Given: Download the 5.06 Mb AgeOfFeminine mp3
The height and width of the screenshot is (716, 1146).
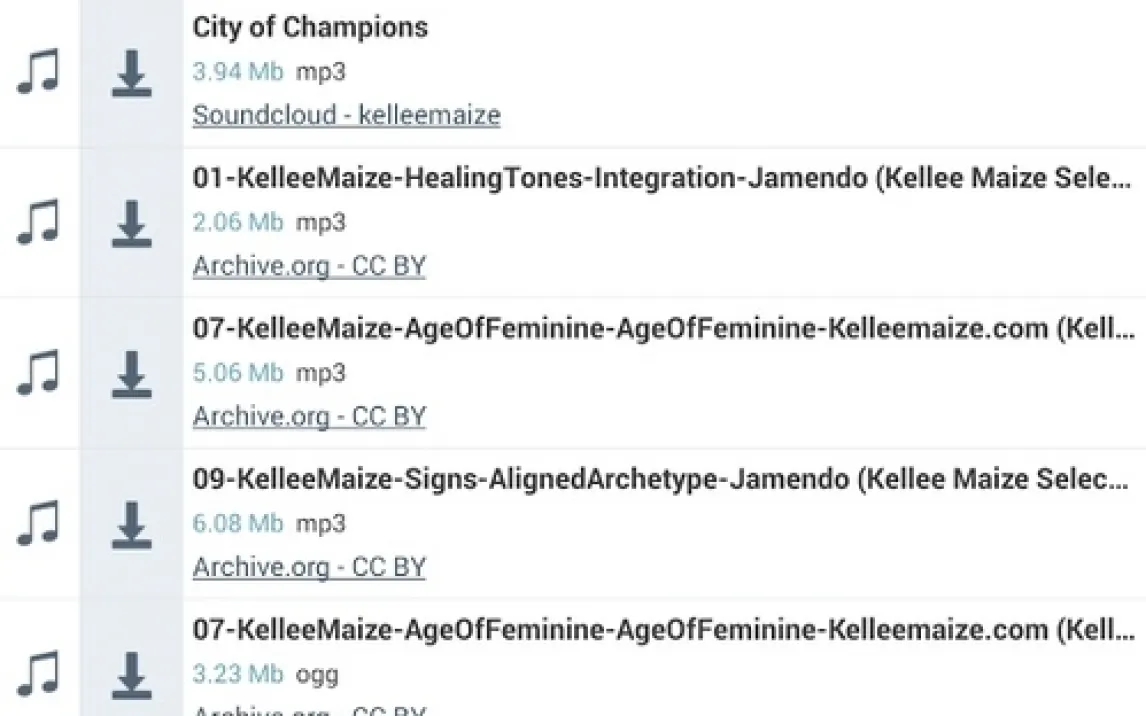Looking at the screenshot, I should click(131, 374).
